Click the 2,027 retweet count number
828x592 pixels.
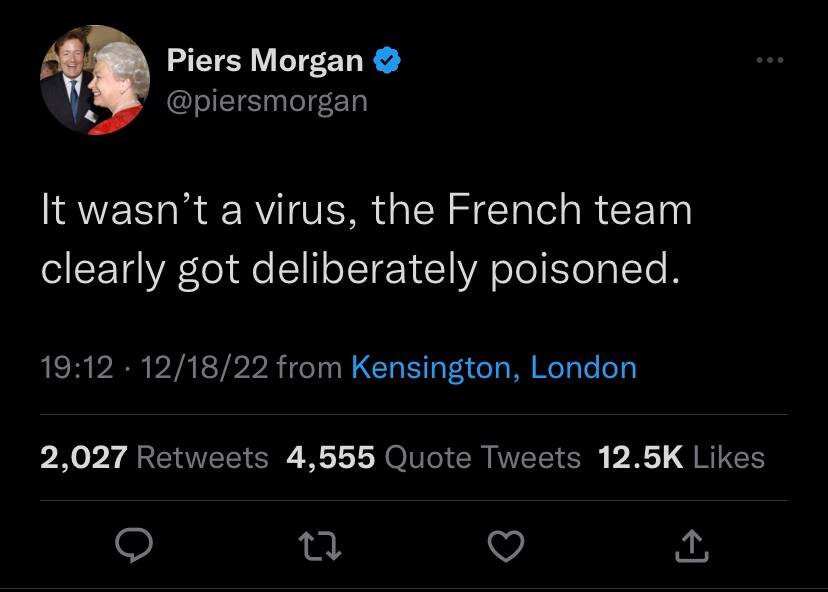[x=84, y=458]
